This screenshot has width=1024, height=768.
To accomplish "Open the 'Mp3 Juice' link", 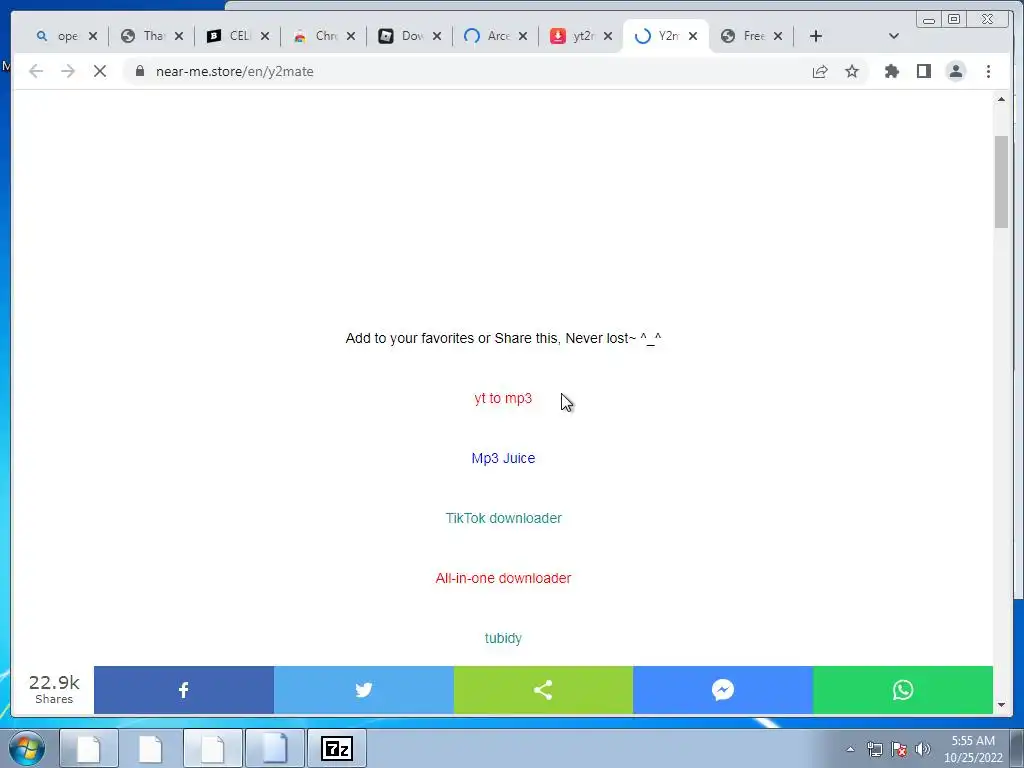I will pyautogui.click(x=503, y=458).
